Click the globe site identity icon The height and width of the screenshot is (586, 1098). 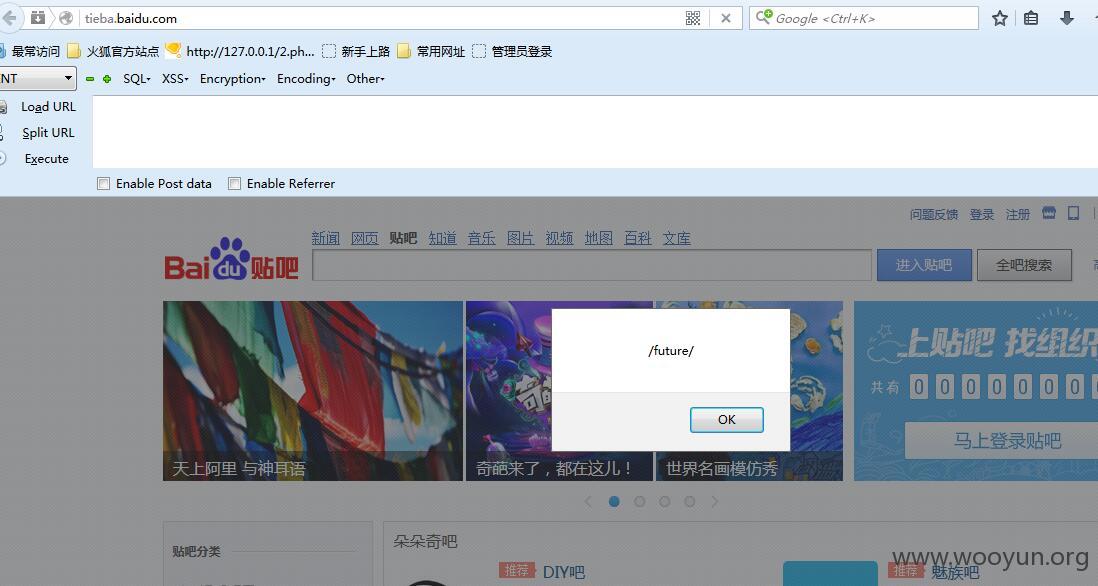(65, 18)
